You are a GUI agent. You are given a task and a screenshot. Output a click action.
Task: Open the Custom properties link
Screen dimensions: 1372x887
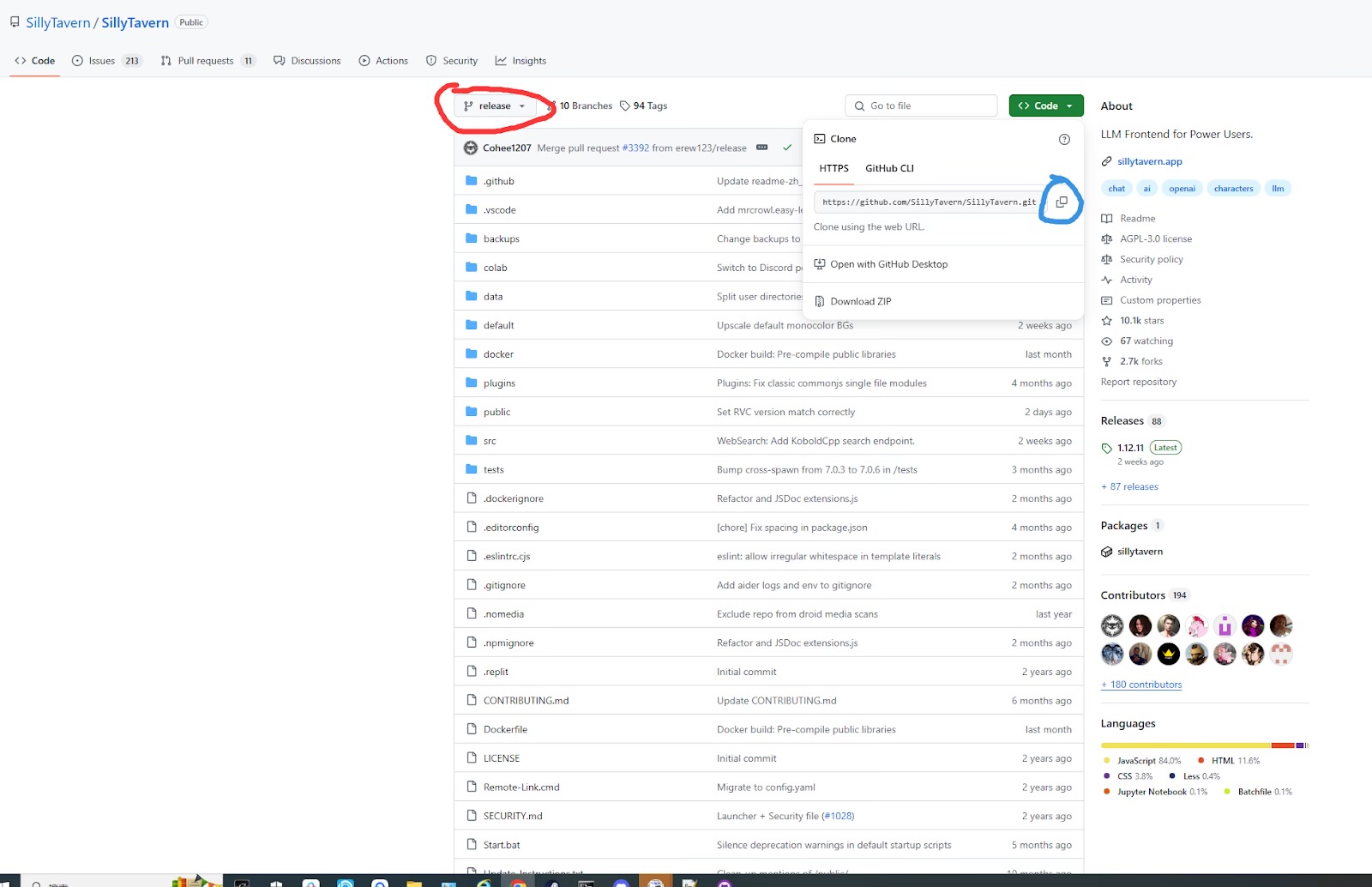point(1160,300)
